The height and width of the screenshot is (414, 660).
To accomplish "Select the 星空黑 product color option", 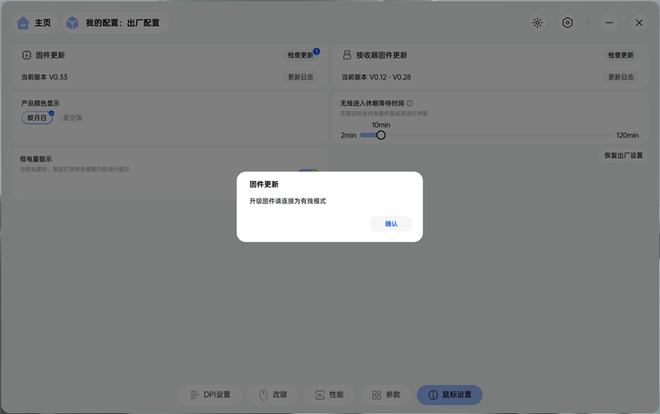I will click(72, 118).
